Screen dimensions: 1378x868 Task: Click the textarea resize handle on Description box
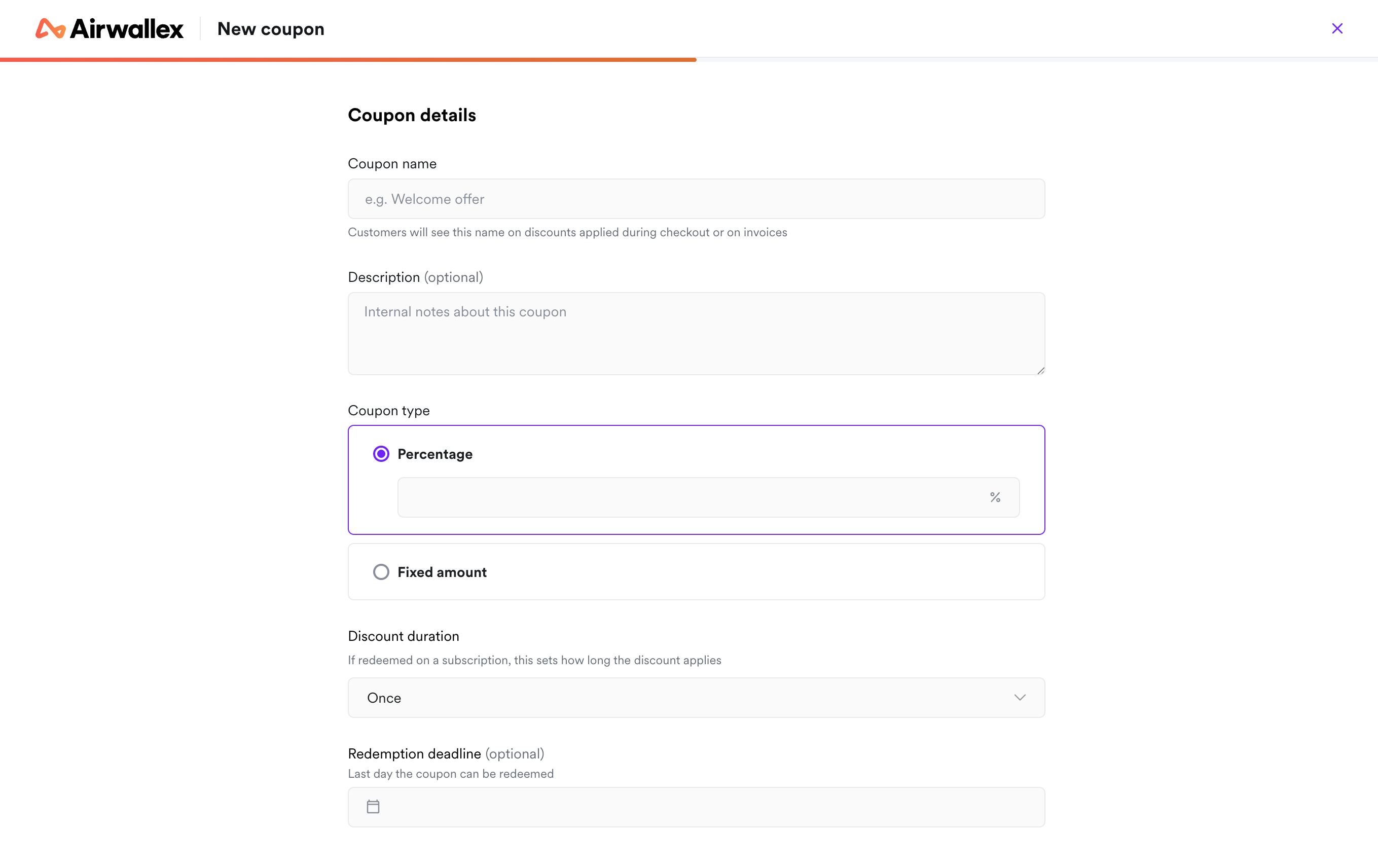click(1040, 370)
